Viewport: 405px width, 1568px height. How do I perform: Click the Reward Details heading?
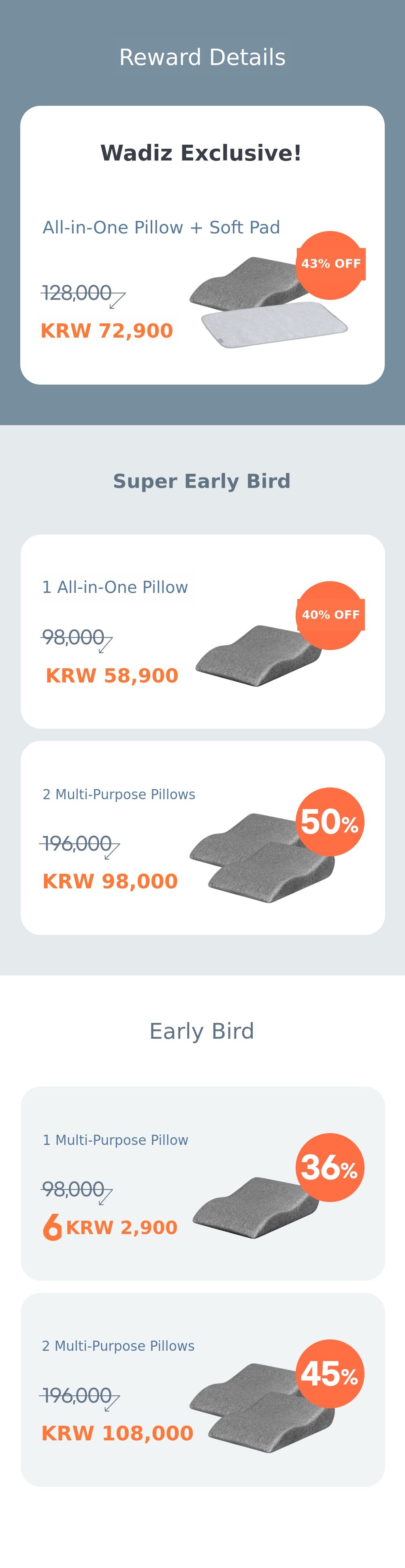[x=202, y=57]
